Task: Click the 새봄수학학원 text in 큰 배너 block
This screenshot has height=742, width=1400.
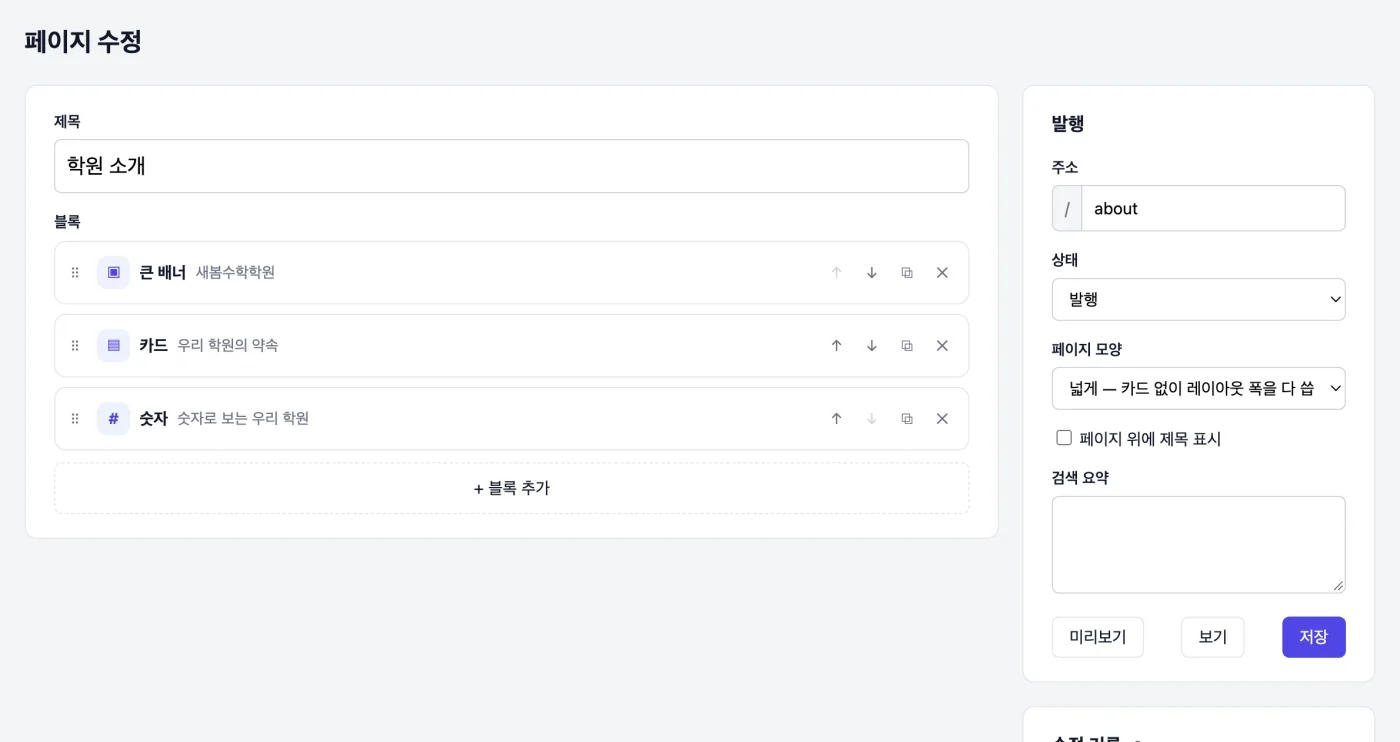Action: 235,273
